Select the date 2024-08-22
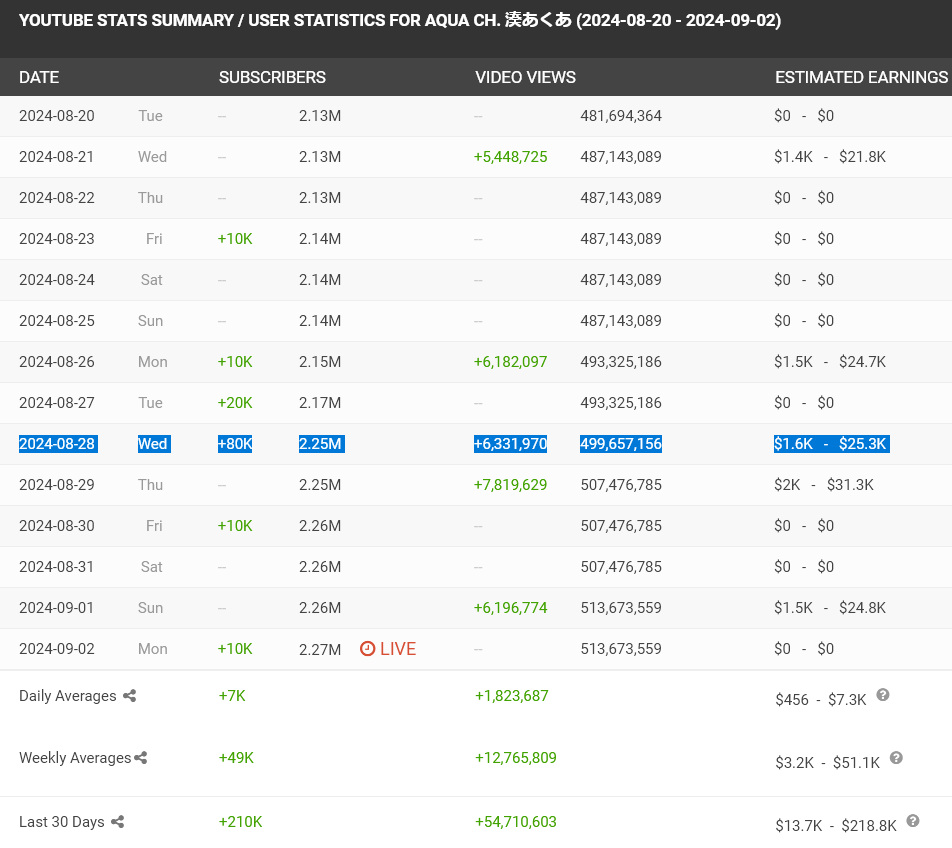The image size is (952, 848). tap(57, 198)
